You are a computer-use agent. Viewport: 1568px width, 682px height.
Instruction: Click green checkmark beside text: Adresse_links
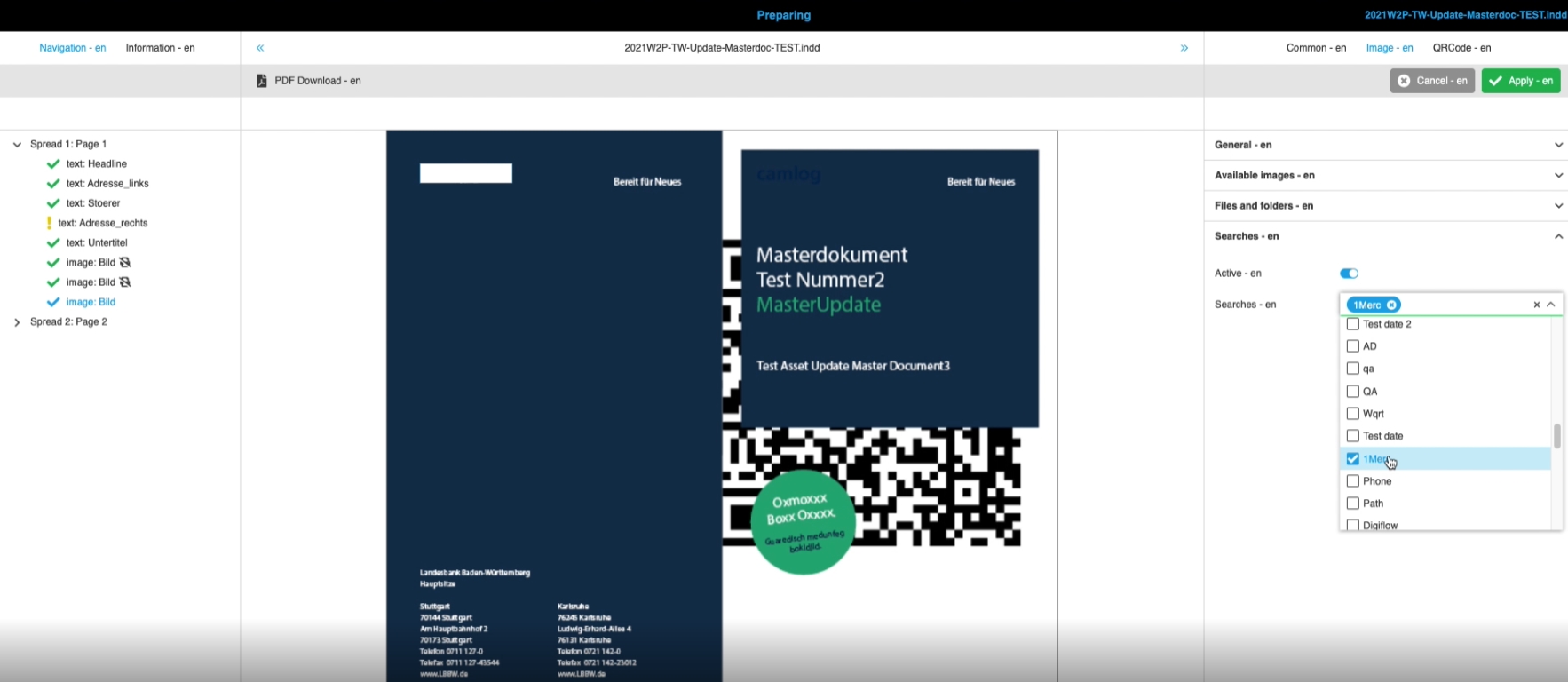[53, 183]
